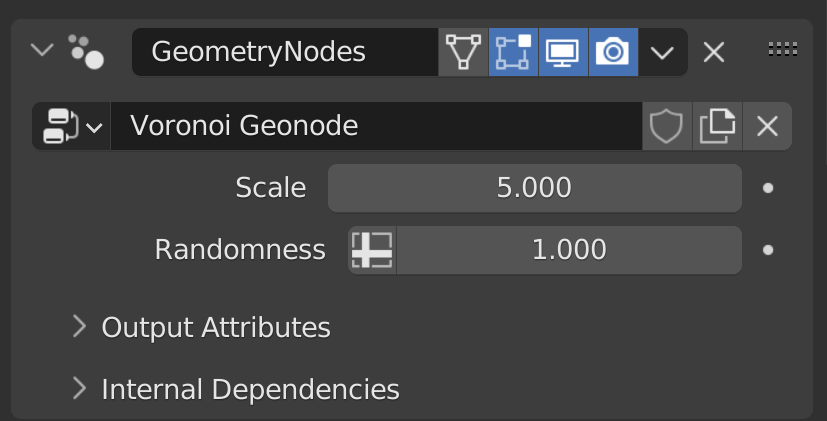
Task: Toggle Randomness attribute input icon
Action: (372, 250)
